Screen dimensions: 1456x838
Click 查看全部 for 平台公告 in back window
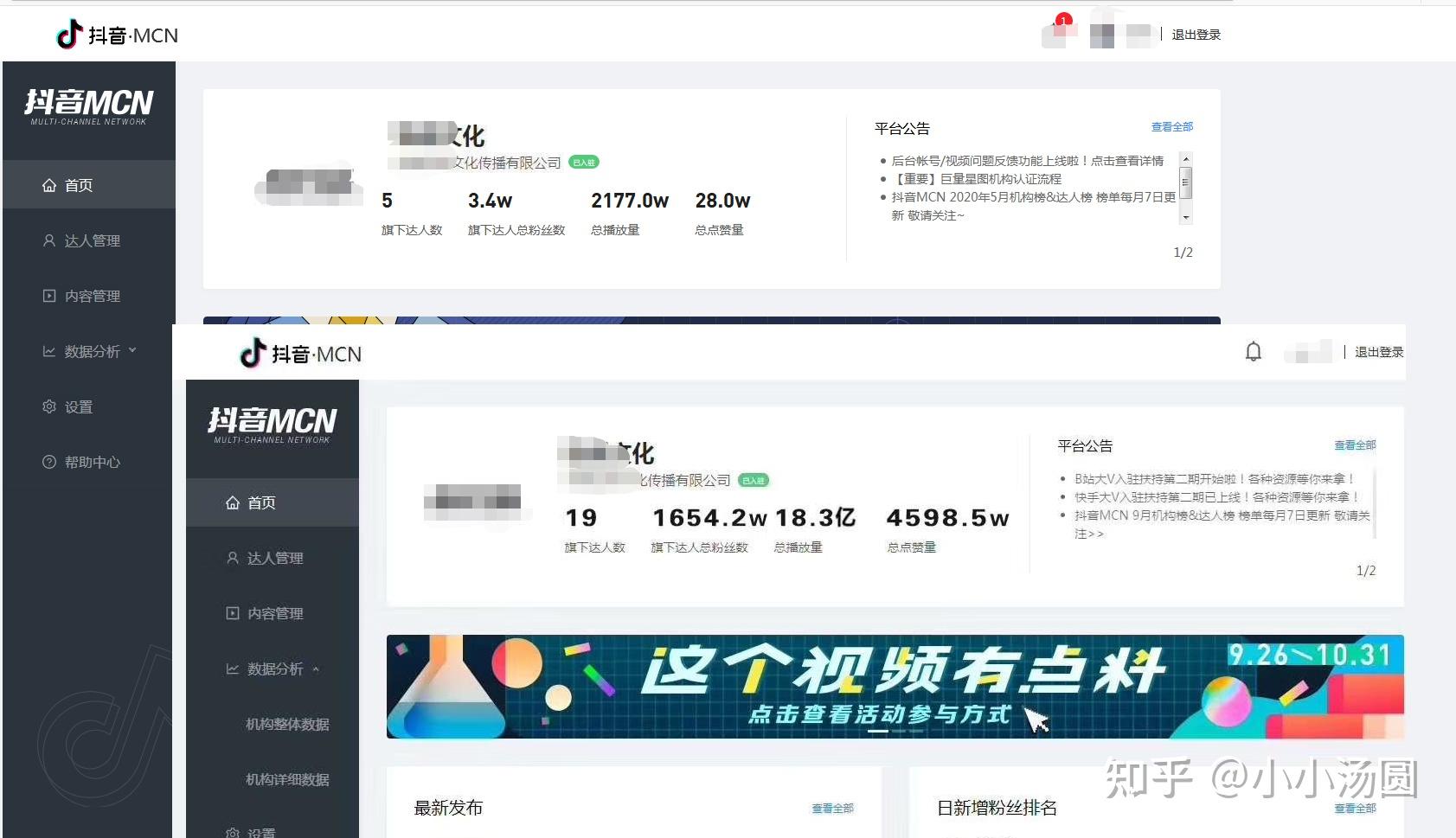1172,127
